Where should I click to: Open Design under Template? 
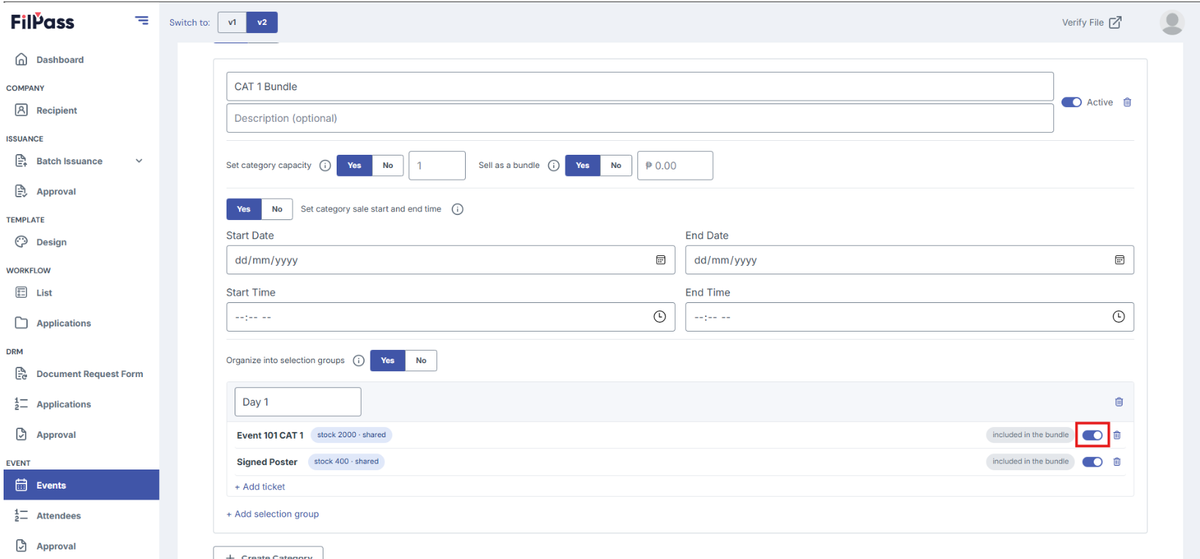click(52, 242)
